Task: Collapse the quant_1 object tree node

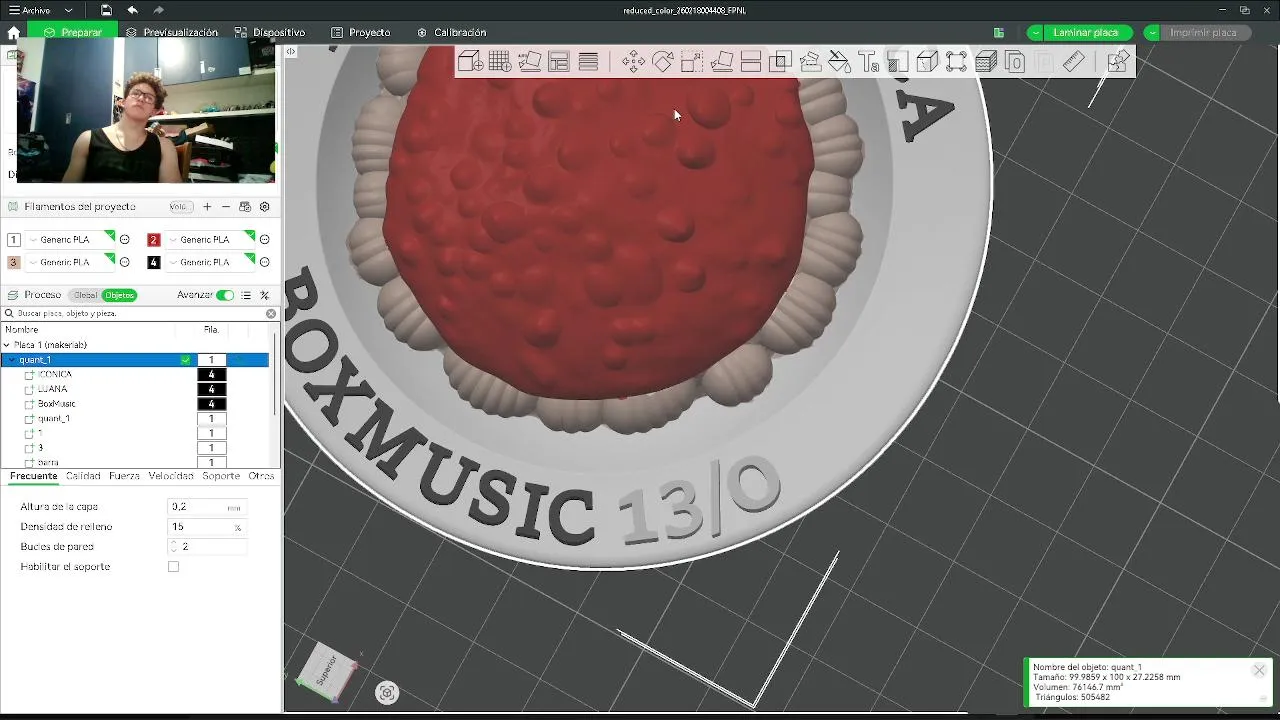Action: point(12,360)
